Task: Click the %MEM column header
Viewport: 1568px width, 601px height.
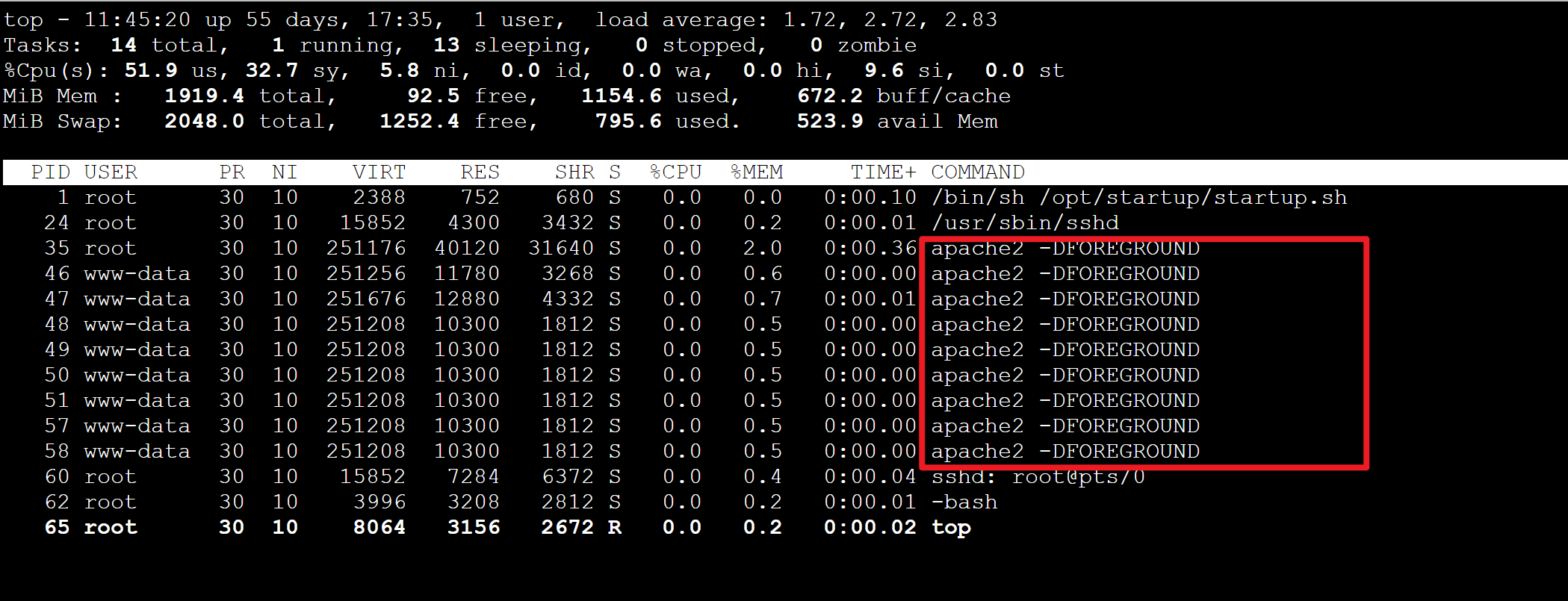Action: click(x=756, y=172)
